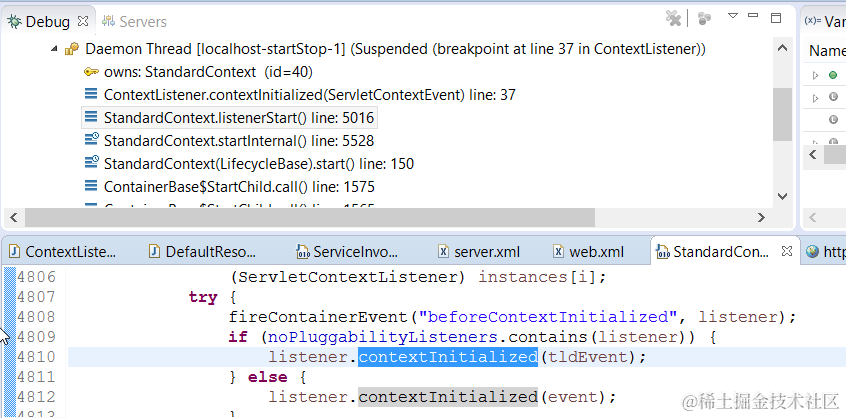Viewport: 846px width, 418px height.
Task: Close the StandardCon... editor tab
Action: click(x=787, y=251)
